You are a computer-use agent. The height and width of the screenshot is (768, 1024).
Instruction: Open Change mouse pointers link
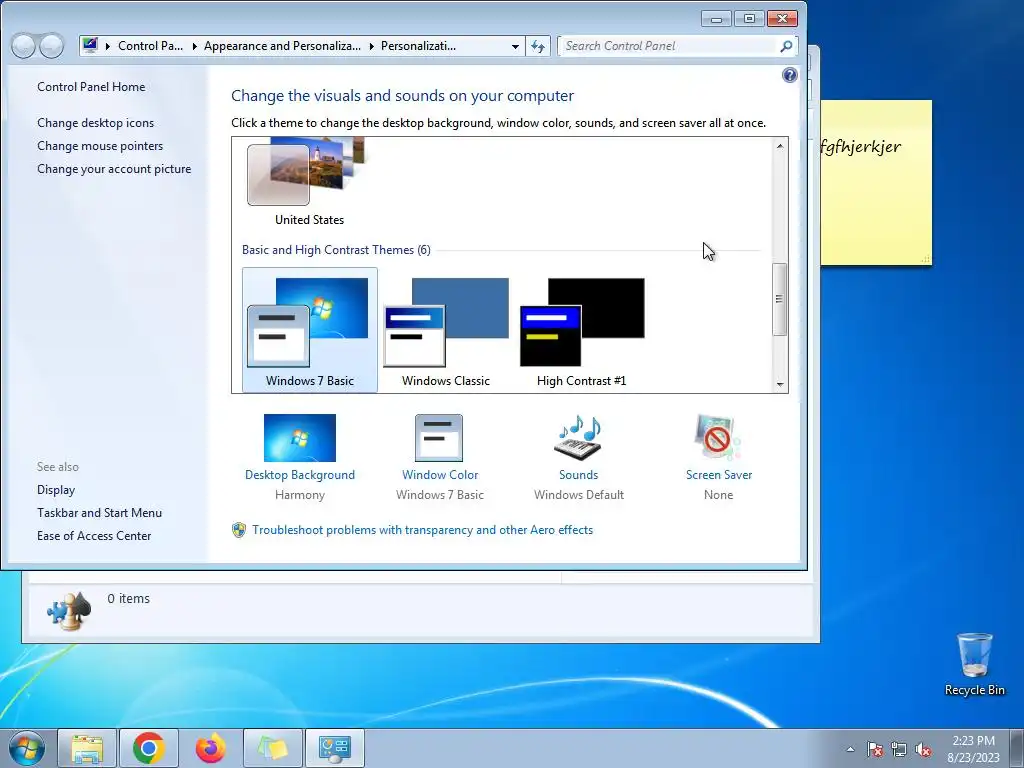pyautogui.click(x=100, y=146)
